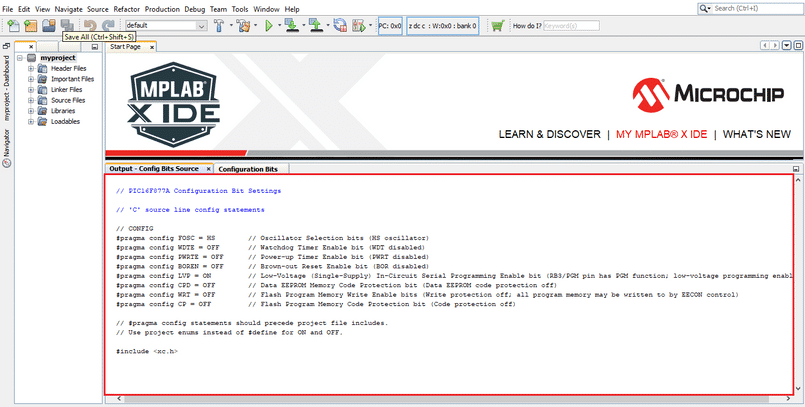Viewport: 805px width, 407px height.
Task: Expand the Loadables node
Action: (x=31, y=122)
